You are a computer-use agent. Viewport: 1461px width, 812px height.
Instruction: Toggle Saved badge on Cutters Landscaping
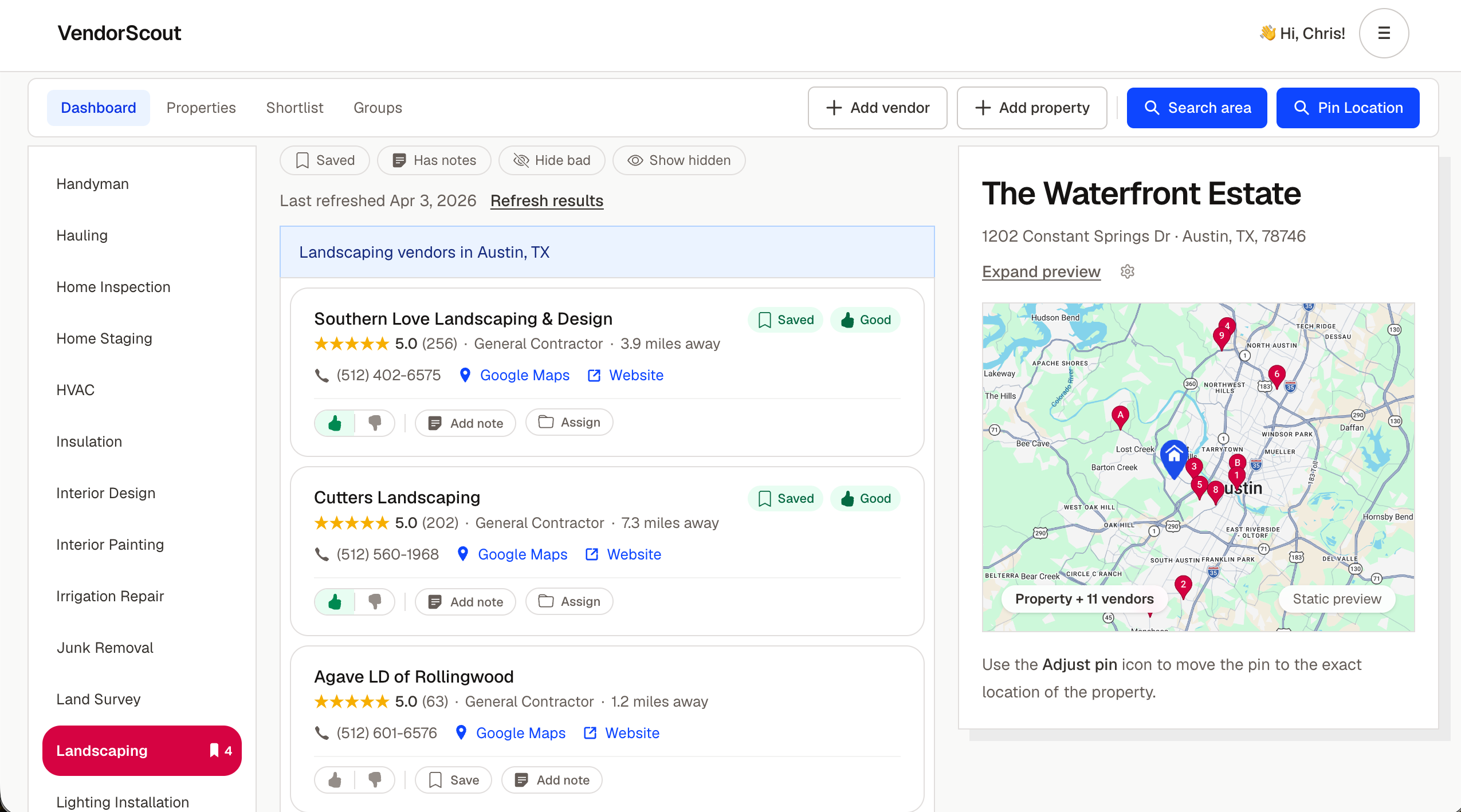pos(786,498)
